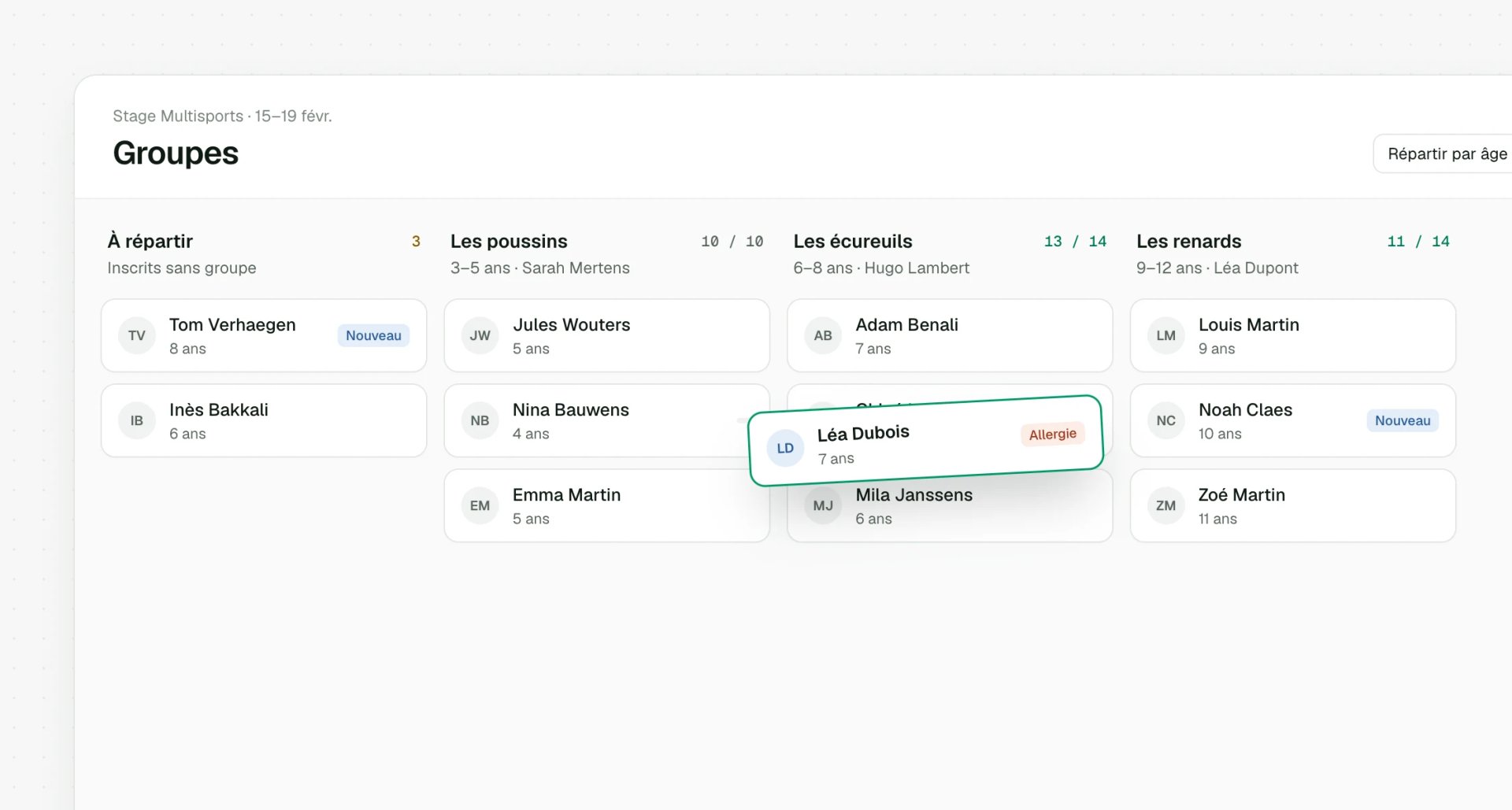Select the Nouveau badge on Noah Claes

click(1403, 420)
